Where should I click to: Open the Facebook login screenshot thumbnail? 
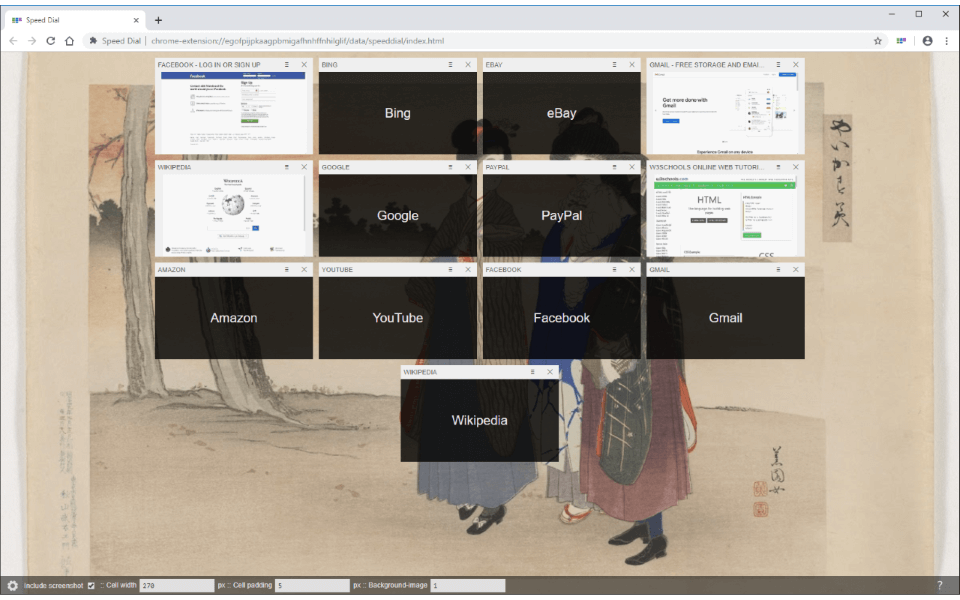coord(234,113)
